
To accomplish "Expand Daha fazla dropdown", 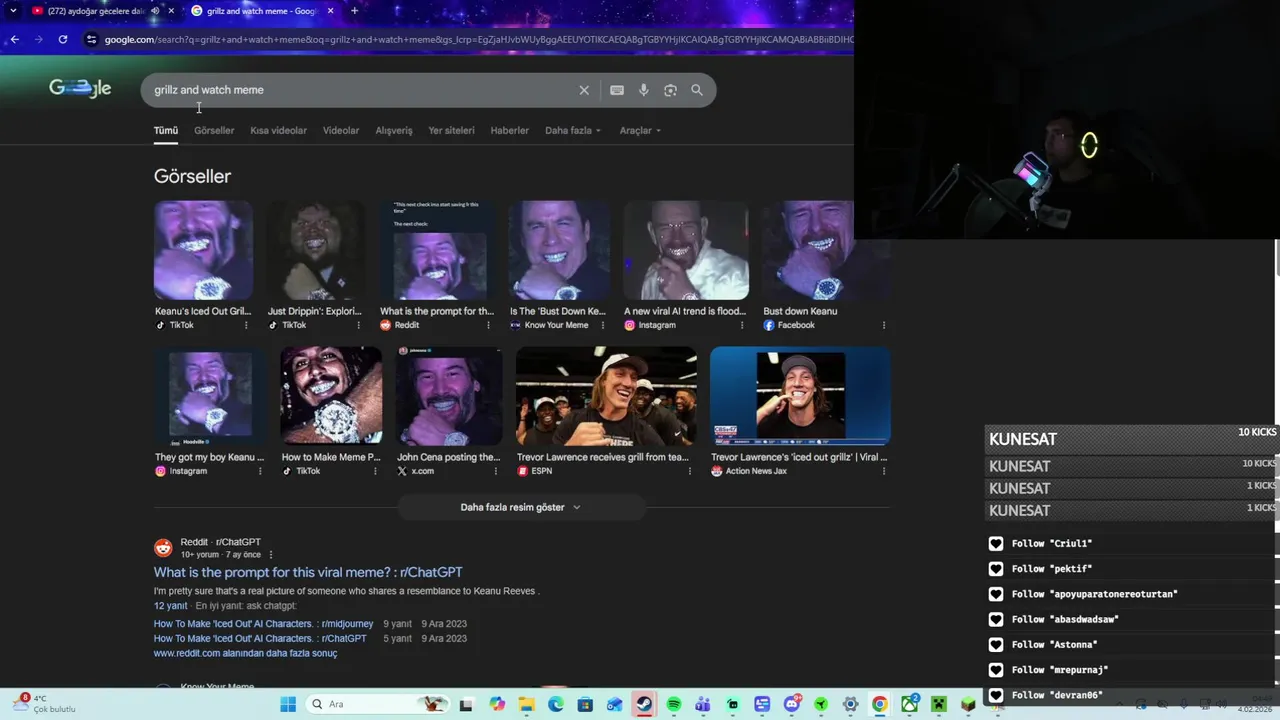I will (x=573, y=130).
